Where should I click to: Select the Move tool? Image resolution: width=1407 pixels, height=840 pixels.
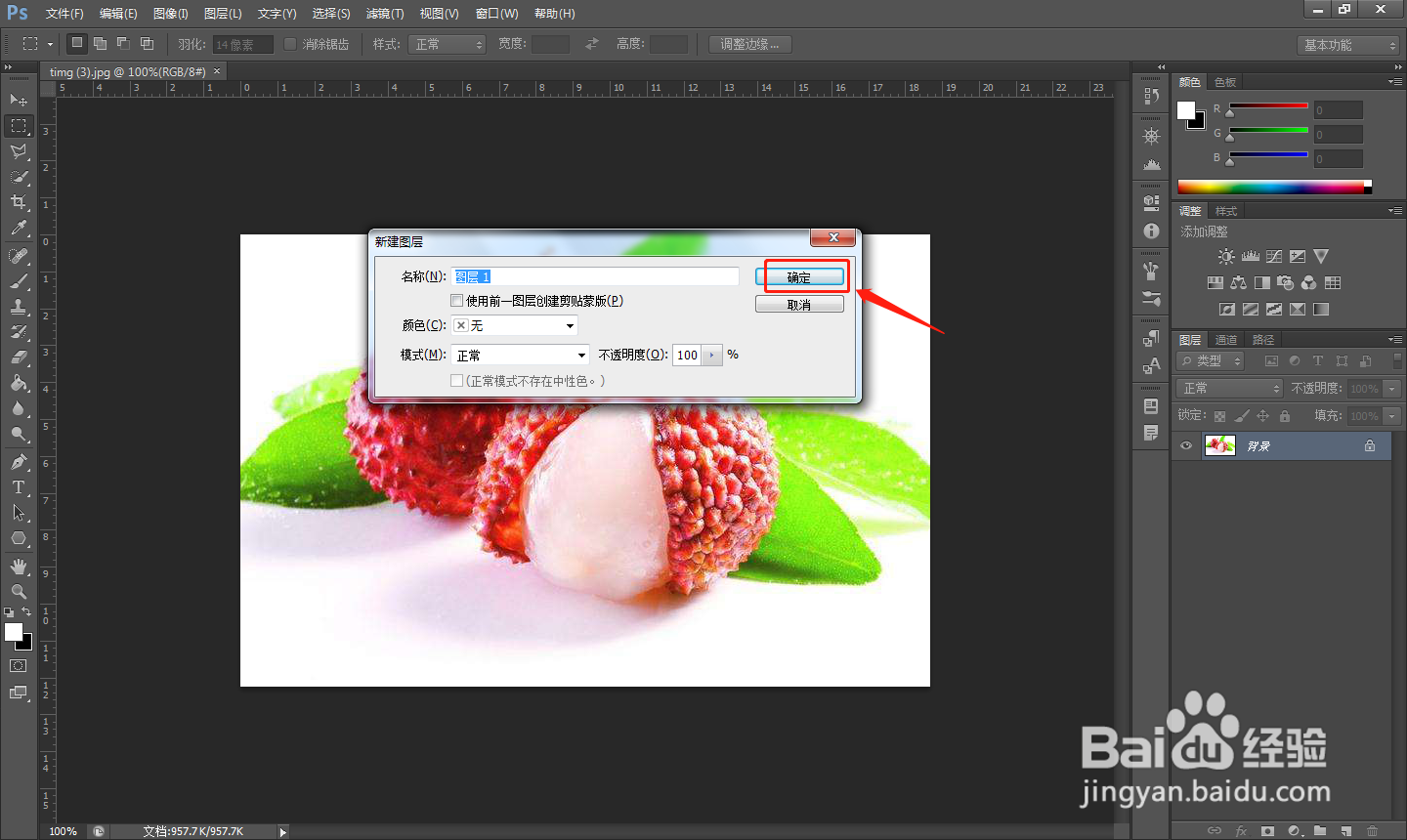(19, 100)
